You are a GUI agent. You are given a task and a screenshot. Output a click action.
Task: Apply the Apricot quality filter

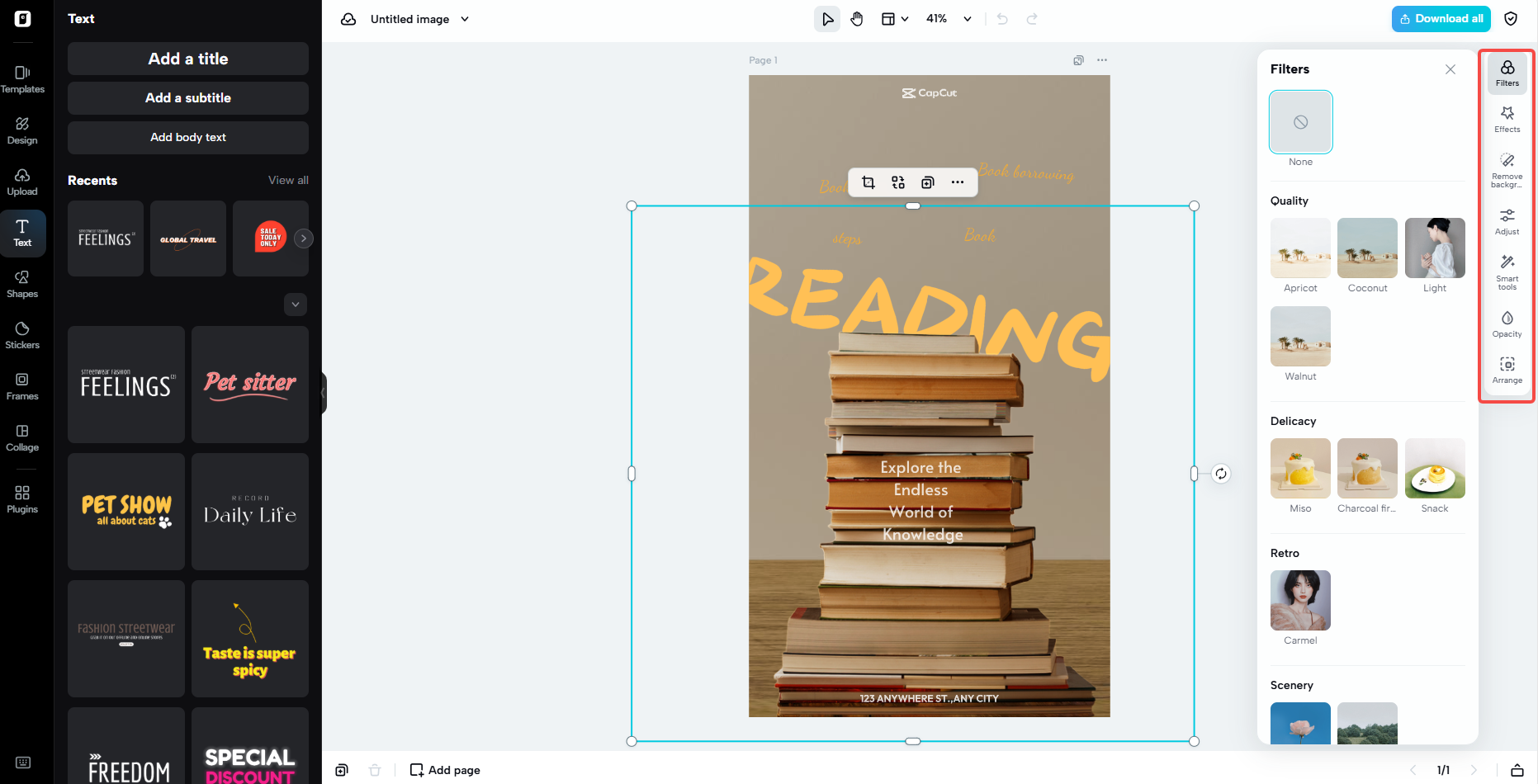click(1300, 248)
